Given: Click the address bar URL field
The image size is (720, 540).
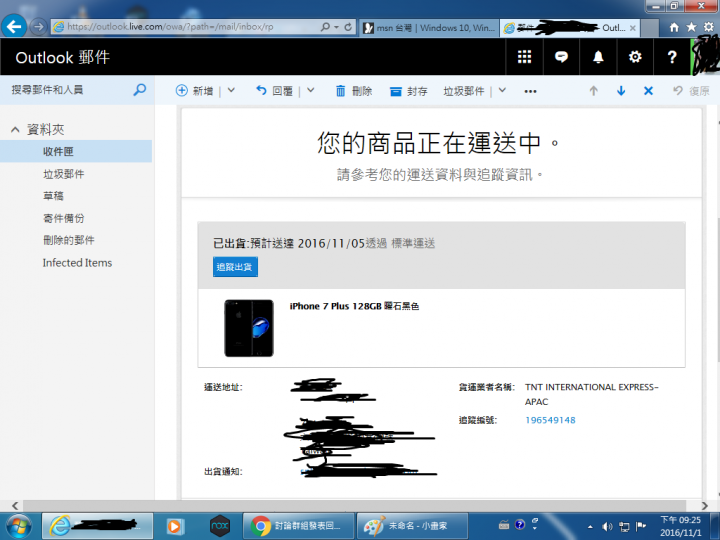Looking at the screenshot, I should click(x=186, y=27).
